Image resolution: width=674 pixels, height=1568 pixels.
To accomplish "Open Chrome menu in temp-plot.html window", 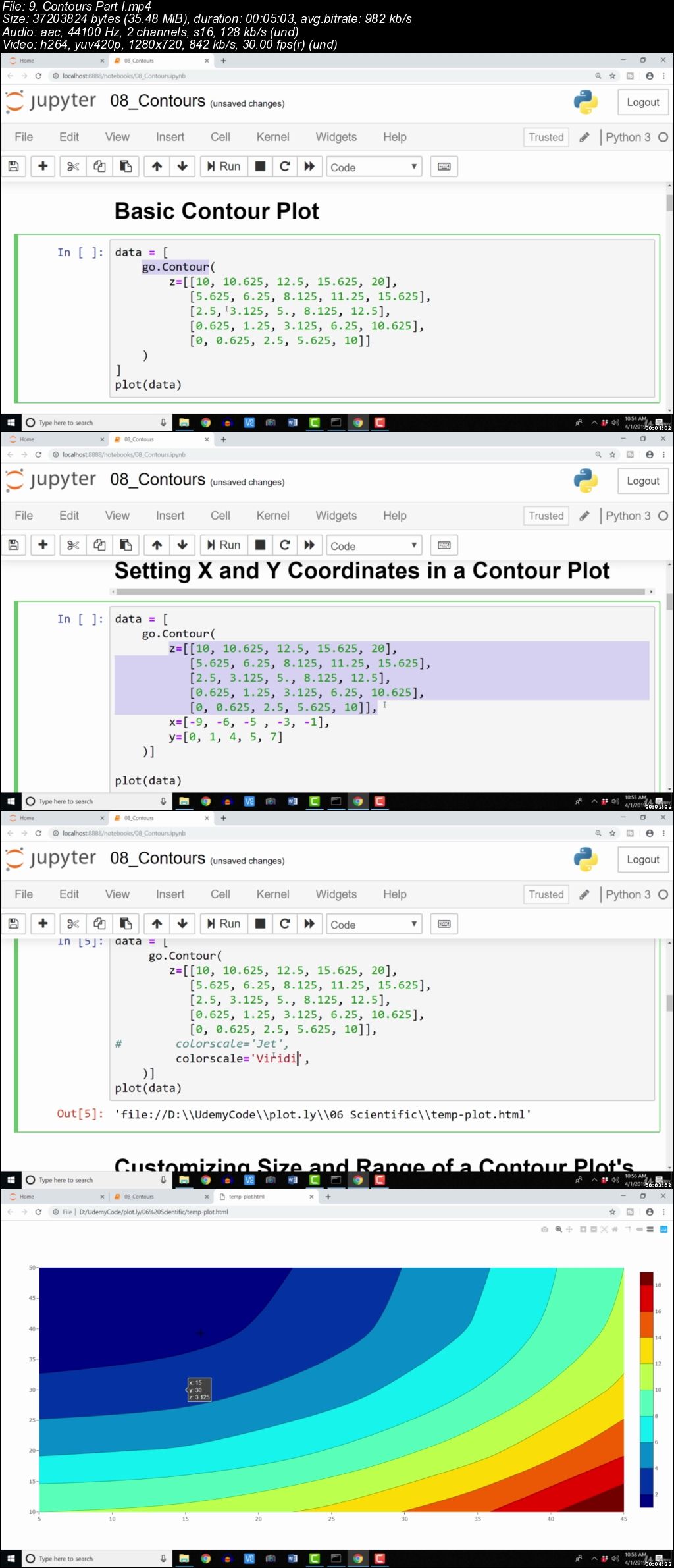I will click(x=663, y=1212).
